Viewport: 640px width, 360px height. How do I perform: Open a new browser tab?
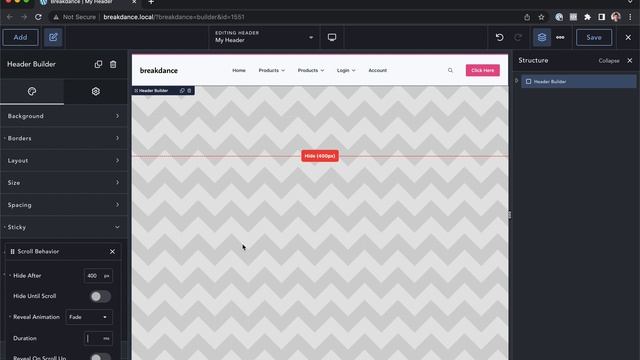(151, 2)
